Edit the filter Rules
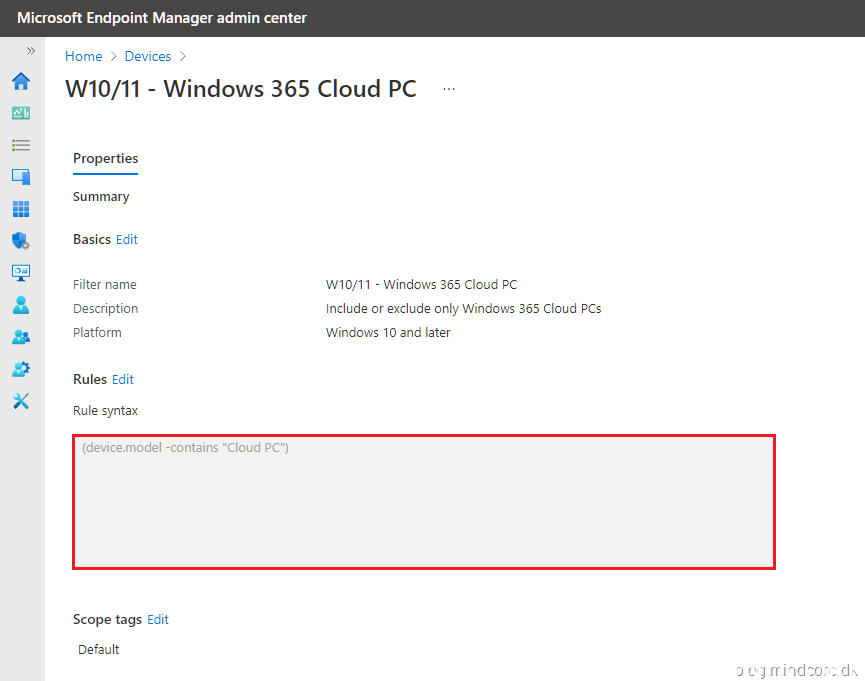 (x=122, y=379)
